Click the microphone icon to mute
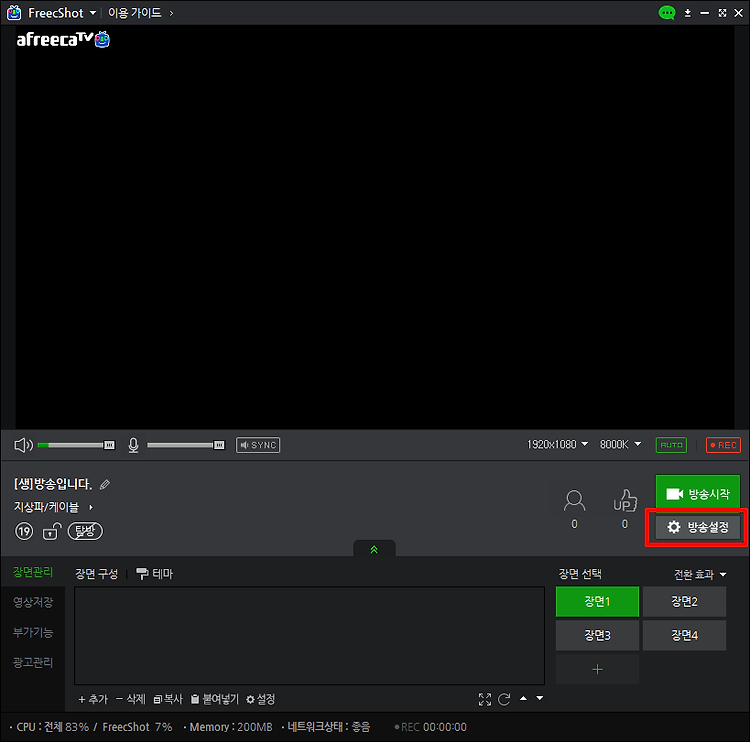 [x=133, y=445]
